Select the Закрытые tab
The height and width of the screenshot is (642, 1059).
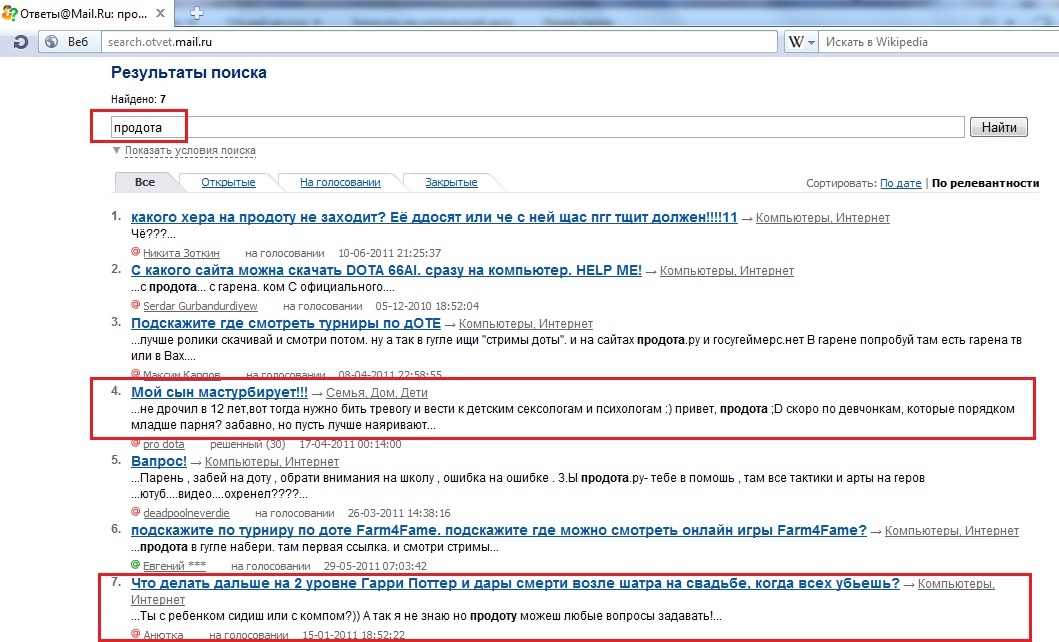[x=451, y=182]
